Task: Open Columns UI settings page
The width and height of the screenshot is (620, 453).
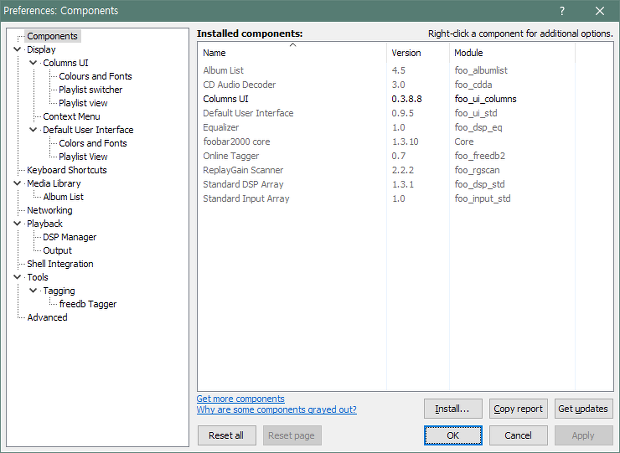Action: [x=66, y=63]
